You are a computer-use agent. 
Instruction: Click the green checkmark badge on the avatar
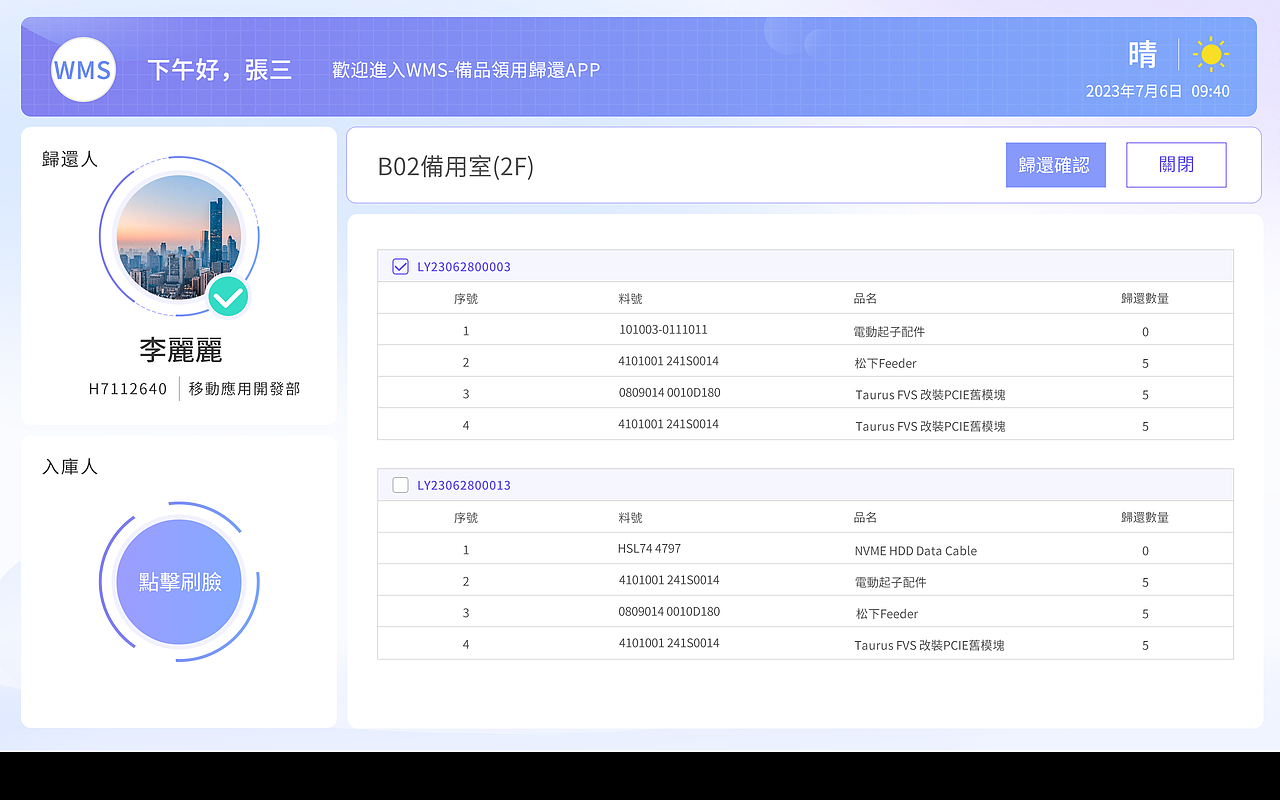coord(228,297)
